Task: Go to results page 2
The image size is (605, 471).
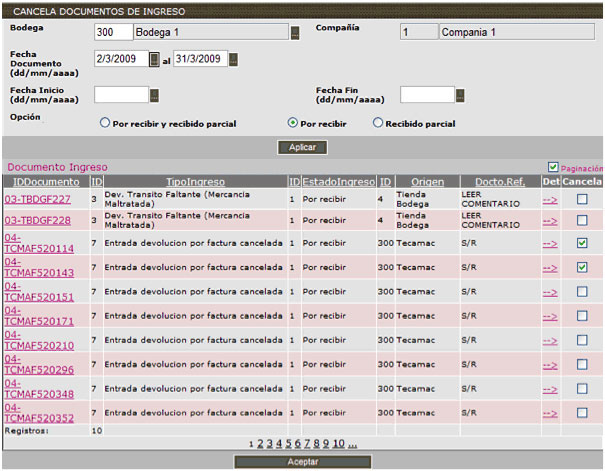Action: (x=260, y=444)
